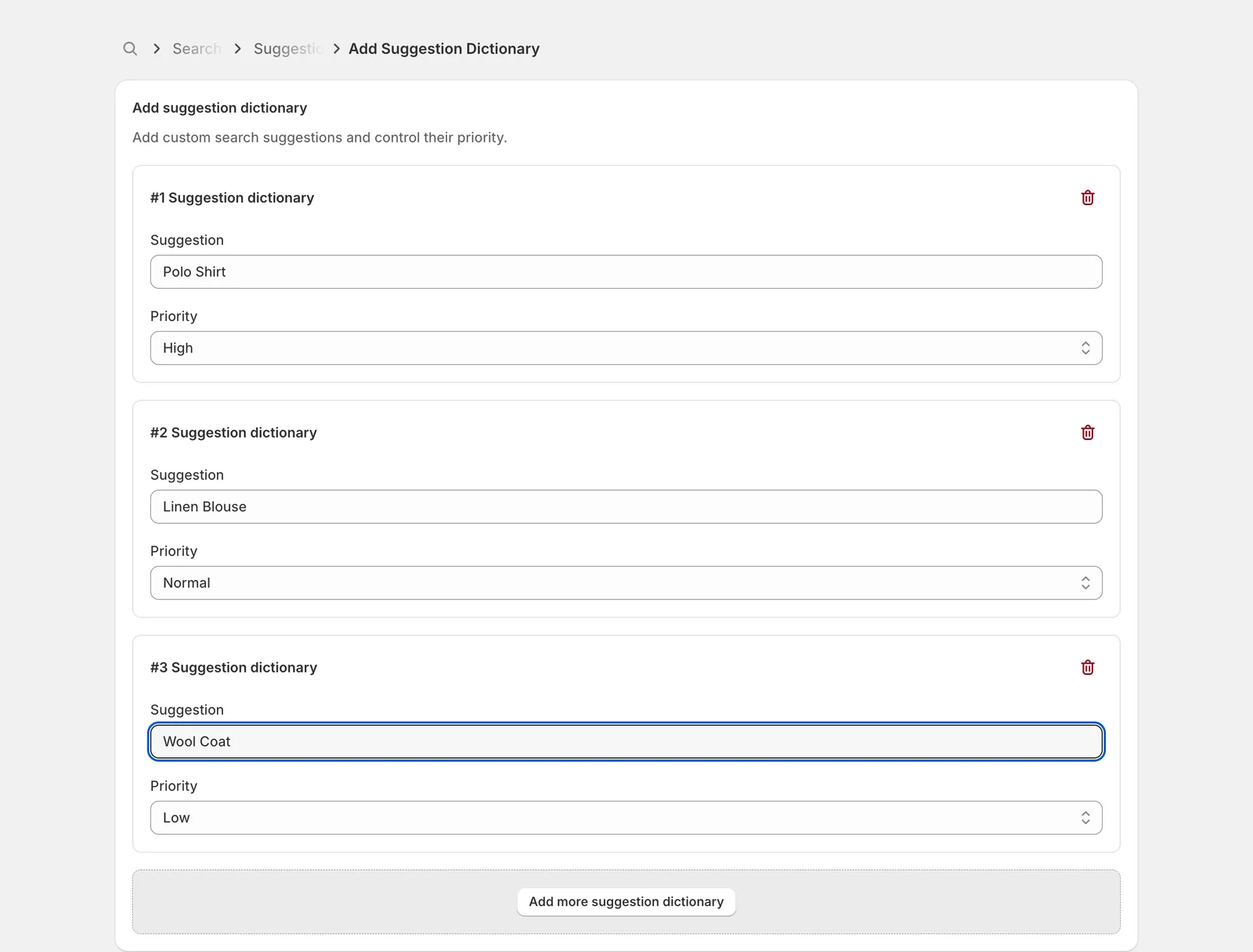Delete the #2 suggestion dictionary with the trash icon

(1088, 433)
